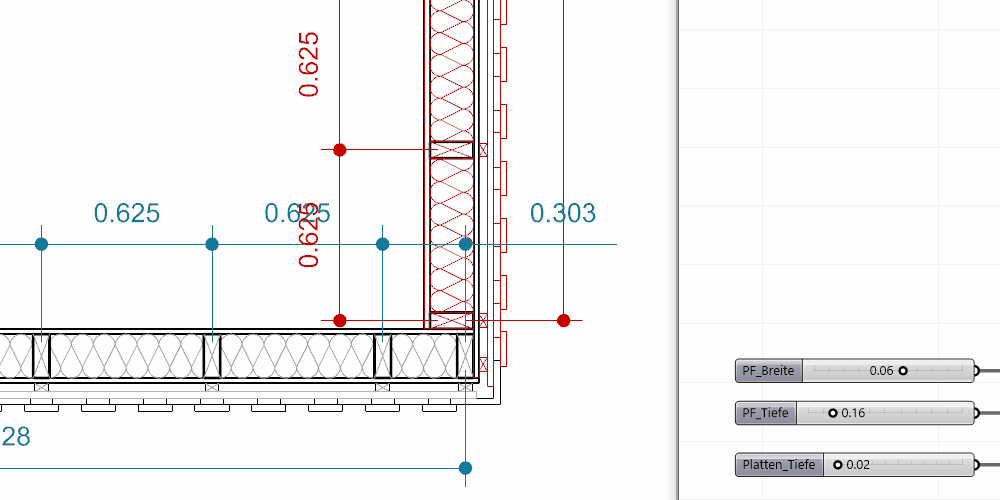This screenshot has height=500, width=1000.
Task: Click the 0.16 value on PF_Tiefe
Action: click(x=853, y=413)
